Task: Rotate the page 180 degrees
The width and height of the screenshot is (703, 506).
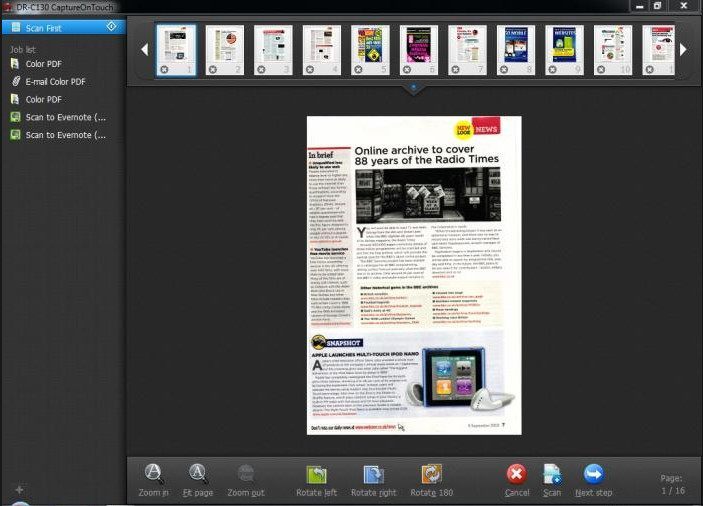Action: [431, 475]
